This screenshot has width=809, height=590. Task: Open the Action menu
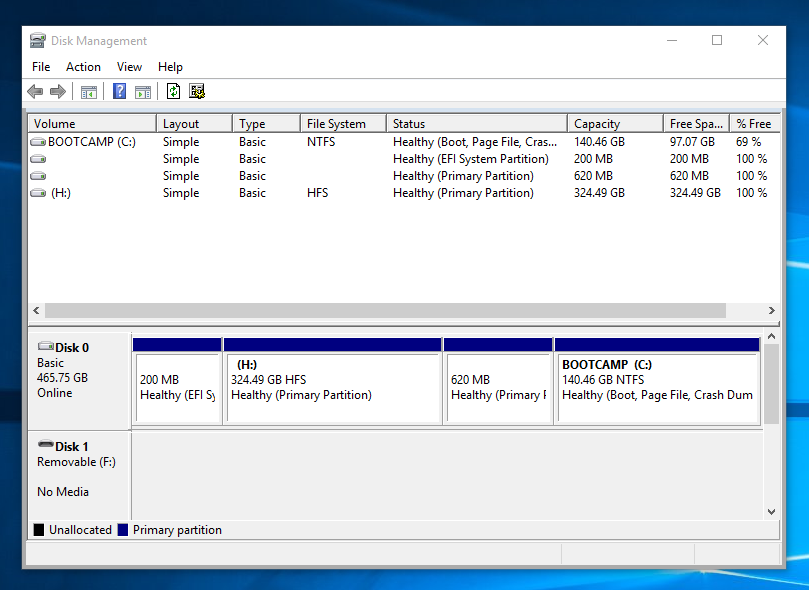[83, 67]
